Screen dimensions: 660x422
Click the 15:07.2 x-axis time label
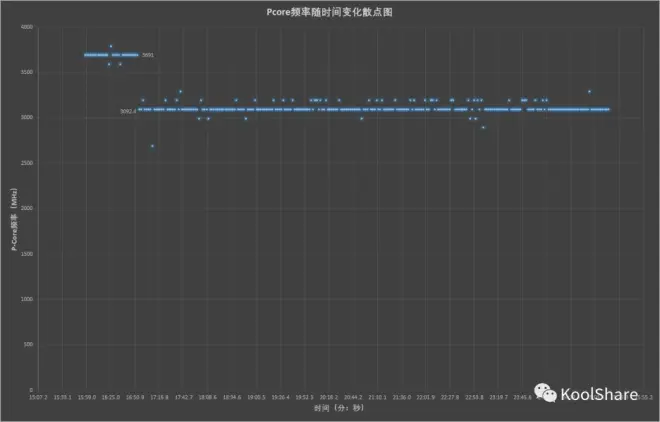[38, 396]
